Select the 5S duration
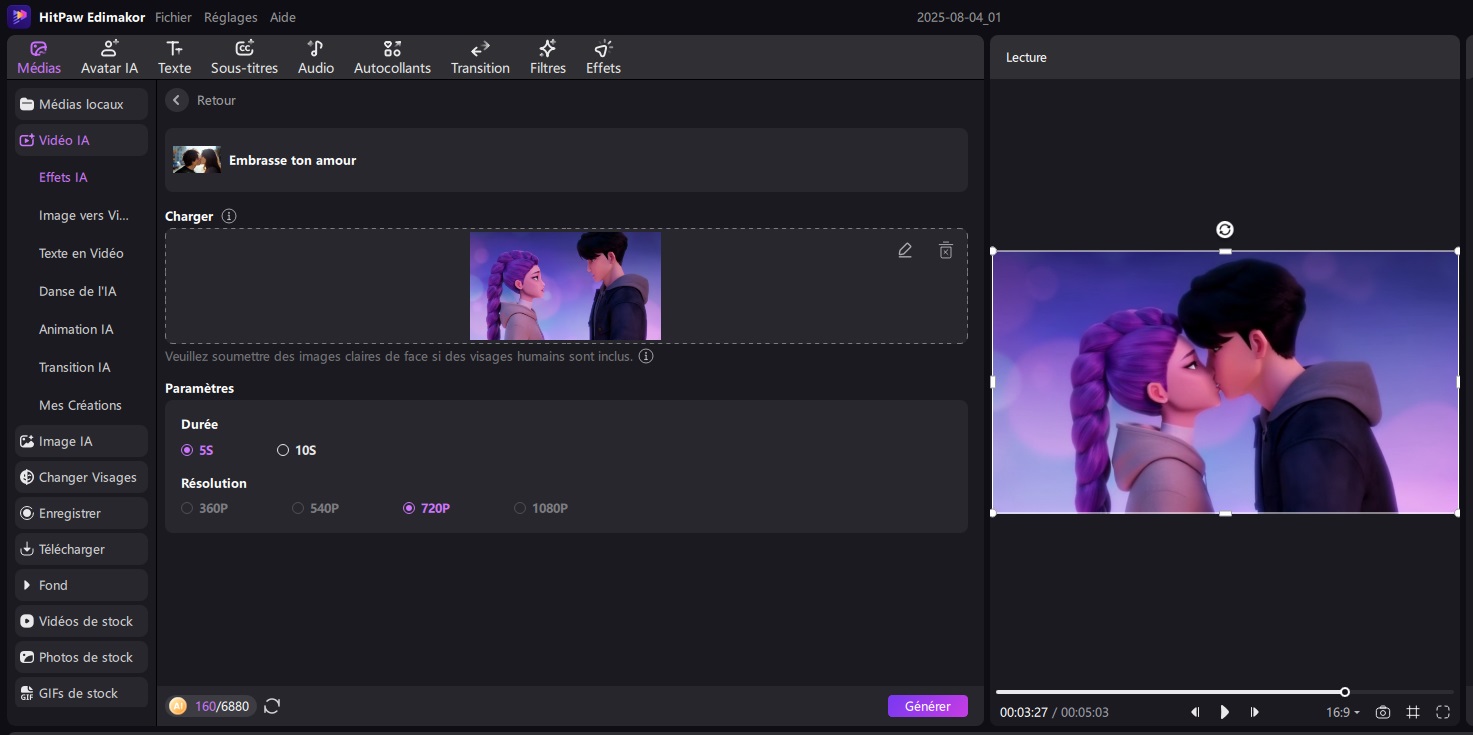 [197, 450]
